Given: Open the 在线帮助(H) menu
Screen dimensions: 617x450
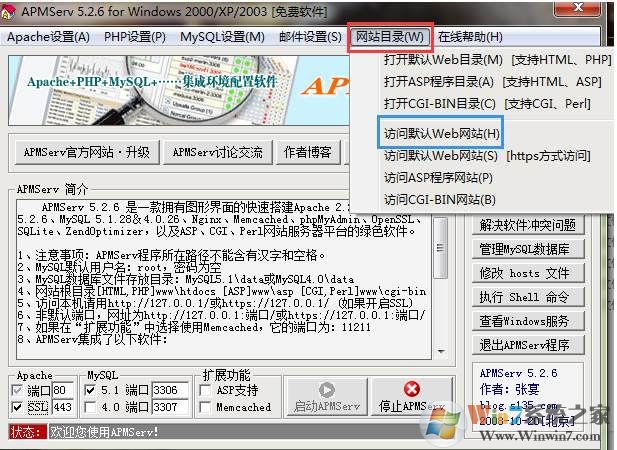Looking at the screenshot, I should coord(470,37).
